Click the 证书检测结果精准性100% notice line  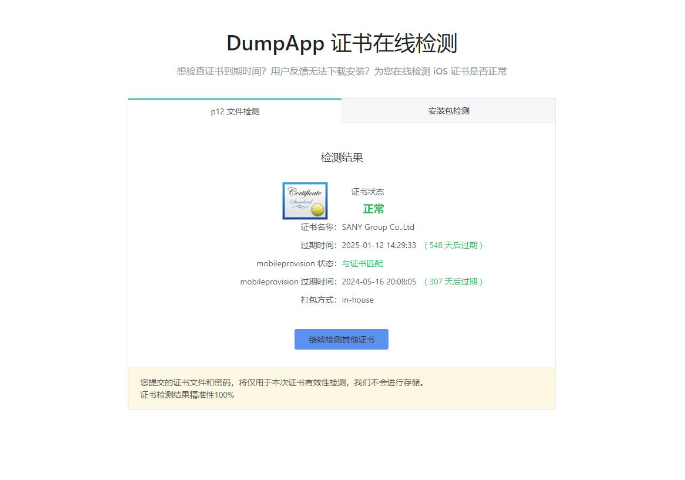pyautogui.click(x=187, y=395)
